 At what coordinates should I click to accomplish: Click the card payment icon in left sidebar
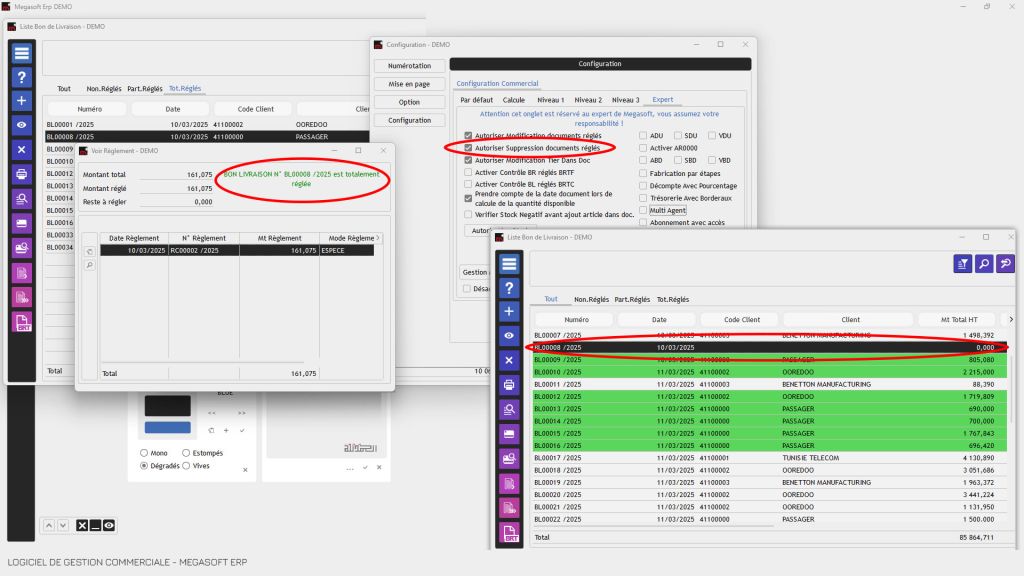click(22, 223)
